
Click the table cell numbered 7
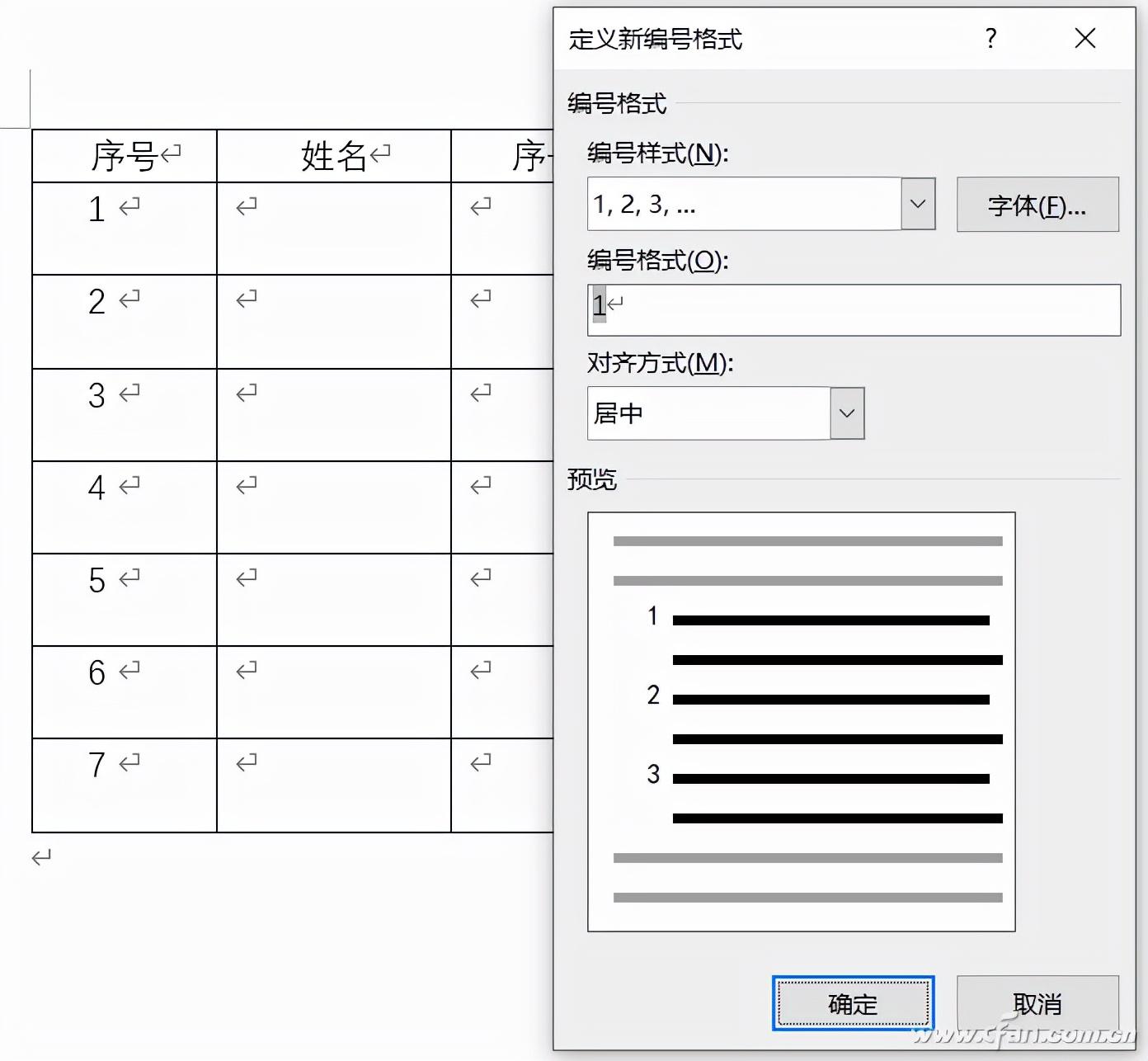[x=125, y=785]
